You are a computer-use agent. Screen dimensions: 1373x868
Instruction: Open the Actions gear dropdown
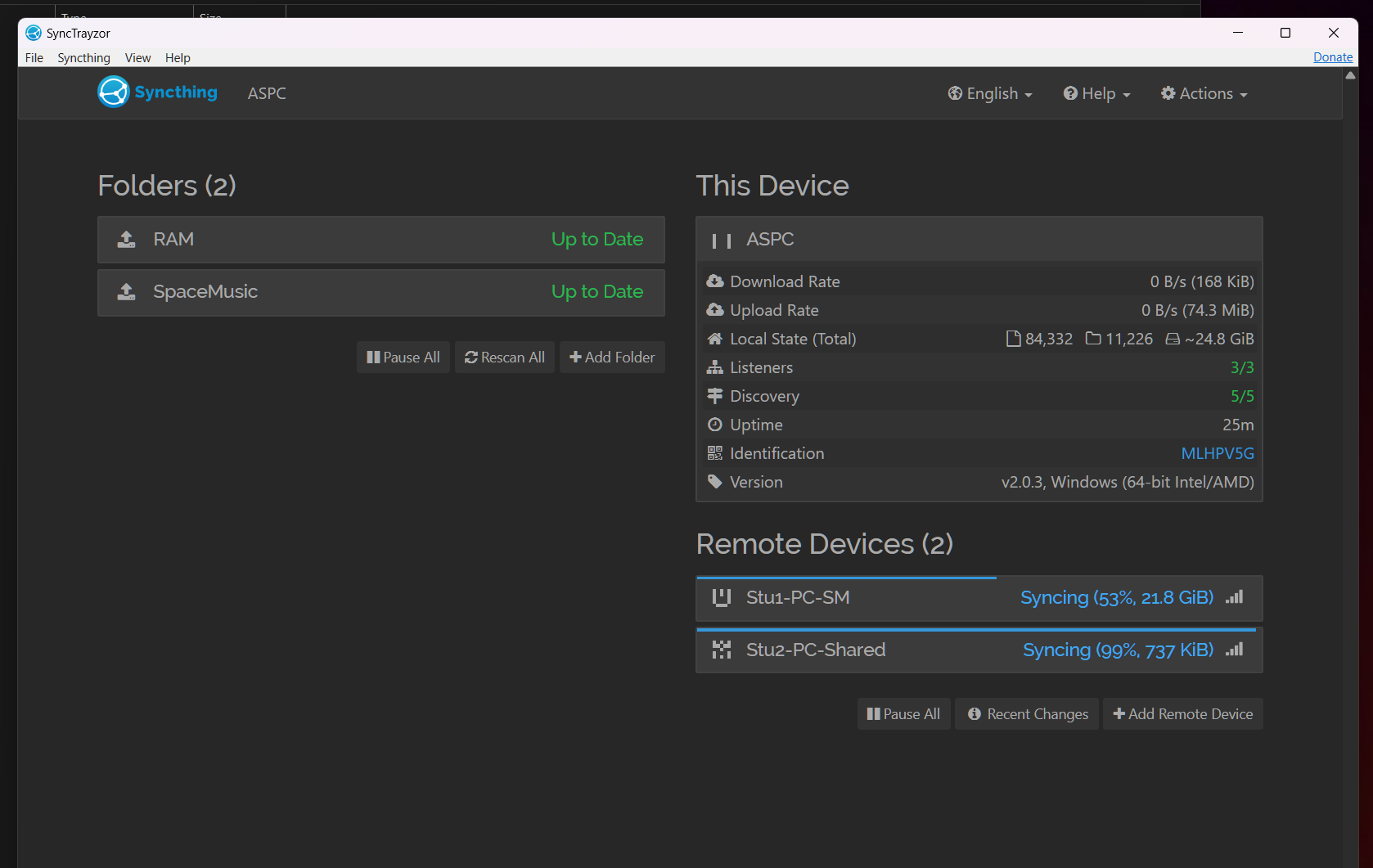pos(1204,93)
